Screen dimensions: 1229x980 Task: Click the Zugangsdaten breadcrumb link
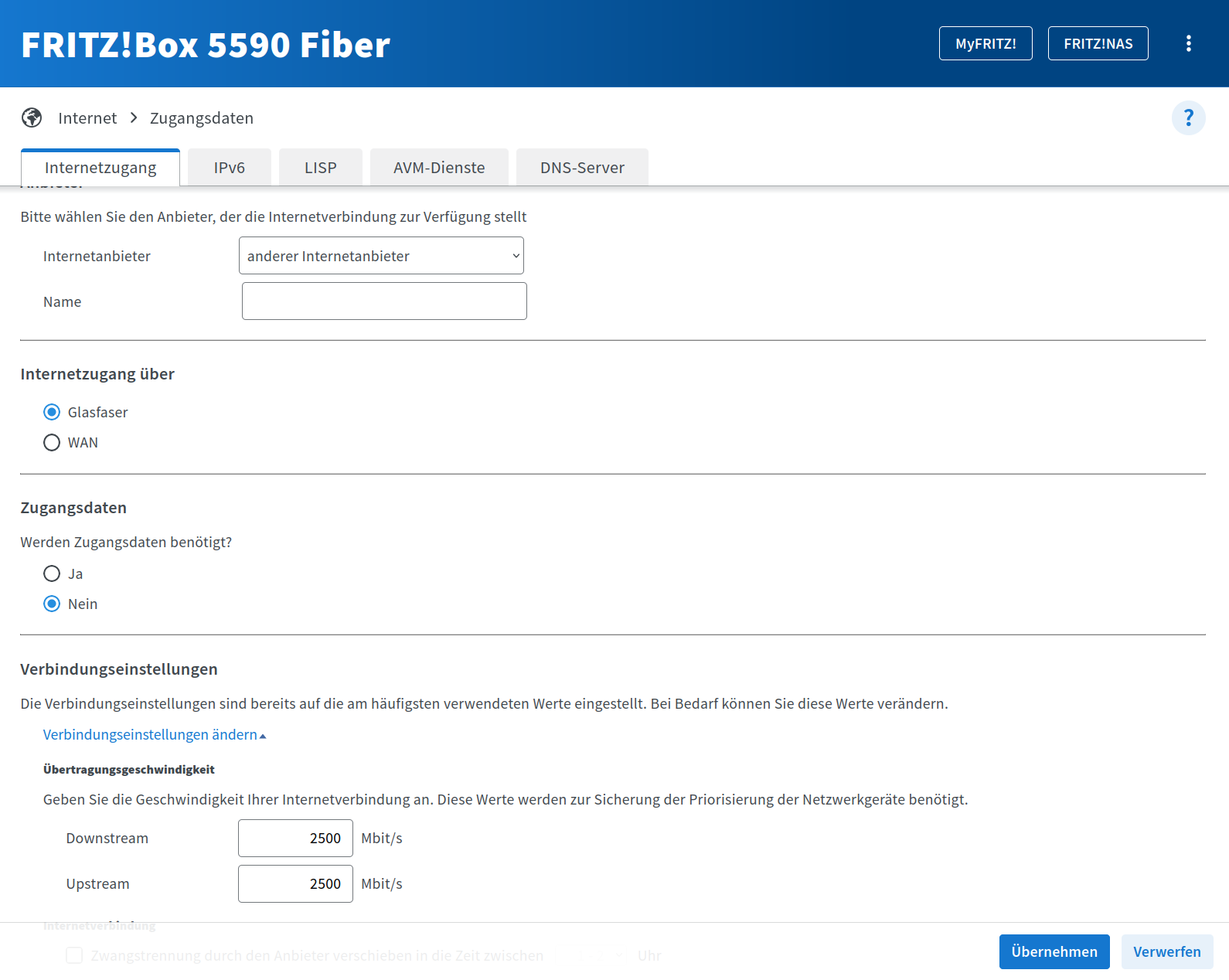pos(202,118)
